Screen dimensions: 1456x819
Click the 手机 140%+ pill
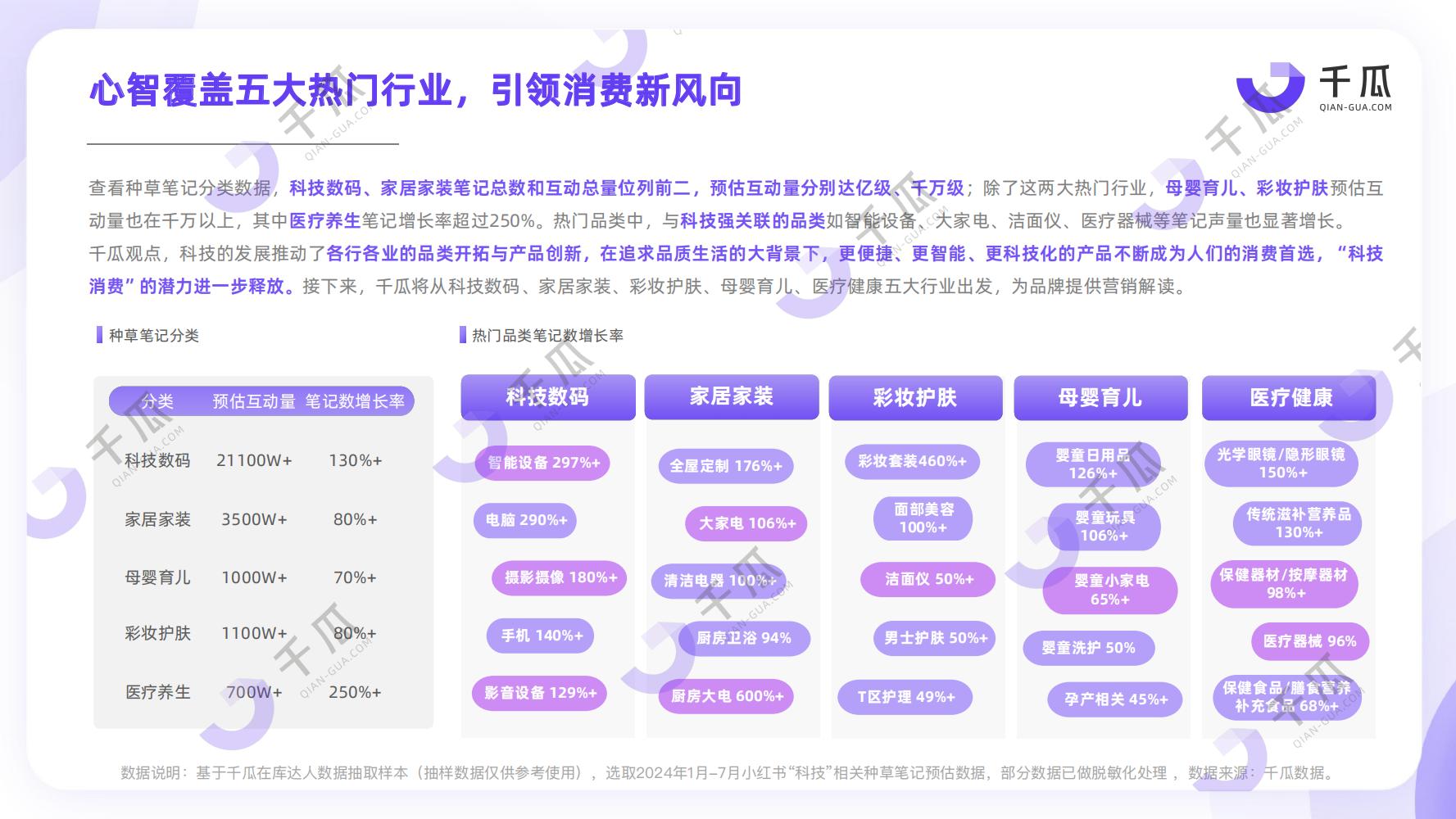tap(541, 636)
